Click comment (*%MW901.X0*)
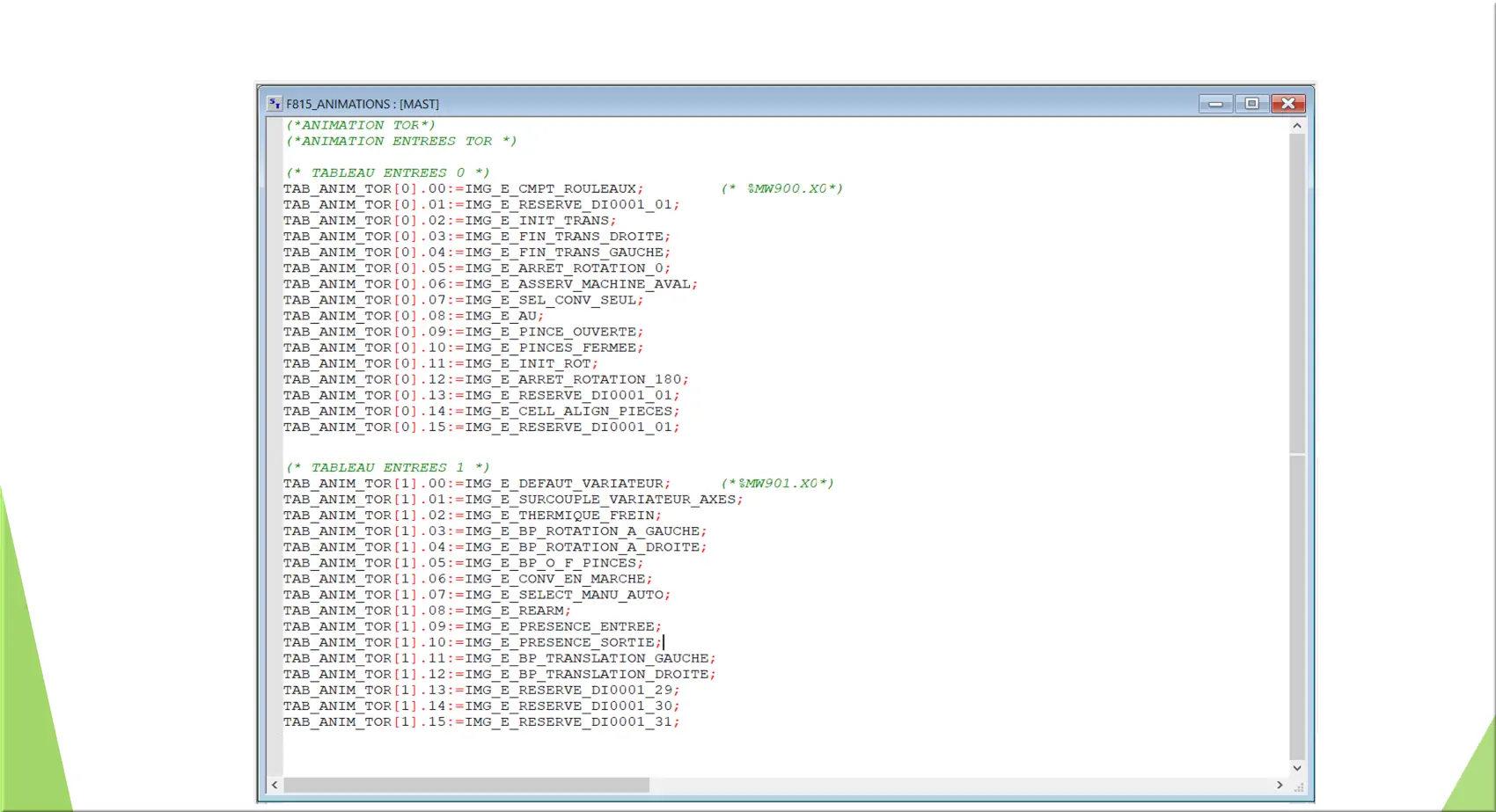Image resolution: width=1496 pixels, height=812 pixels. tap(777, 484)
